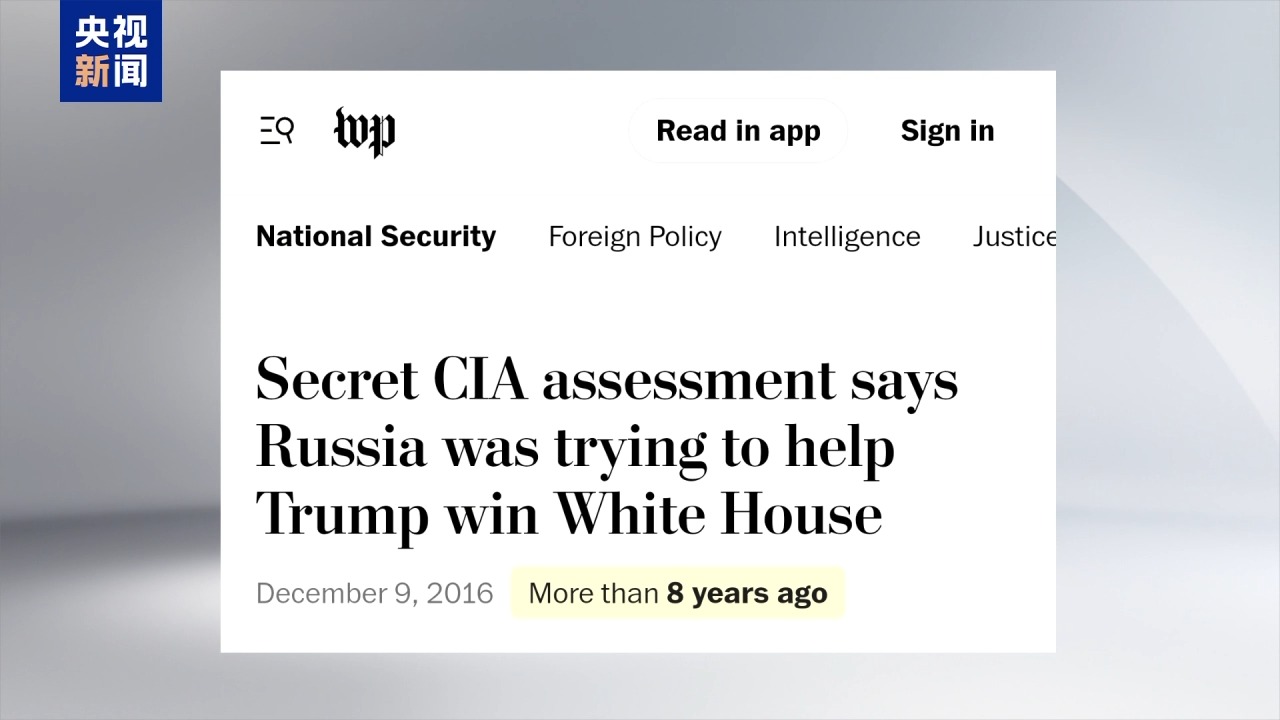Screen dimensions: 1280x720
Task: Expand the site navigation via hamburger-search icon
Action: tap(276, 131)
